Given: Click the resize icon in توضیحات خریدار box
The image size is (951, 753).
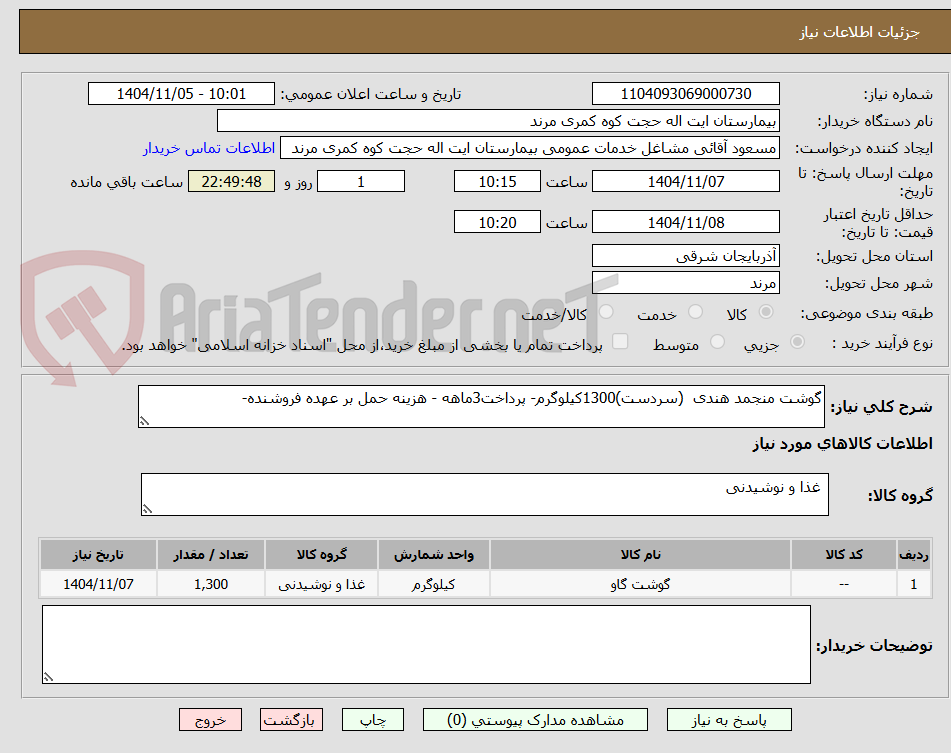Looking at the screenshot, I should pos(47,676).
